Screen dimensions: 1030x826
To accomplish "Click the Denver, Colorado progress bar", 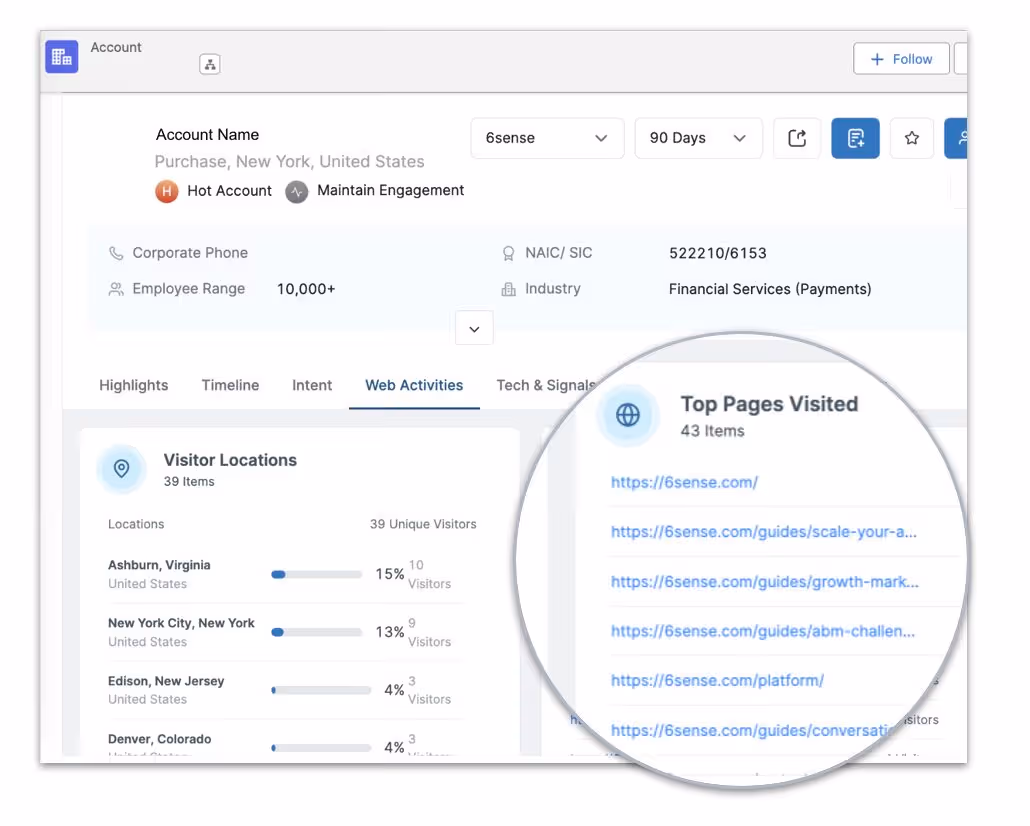I will [321, 748].
